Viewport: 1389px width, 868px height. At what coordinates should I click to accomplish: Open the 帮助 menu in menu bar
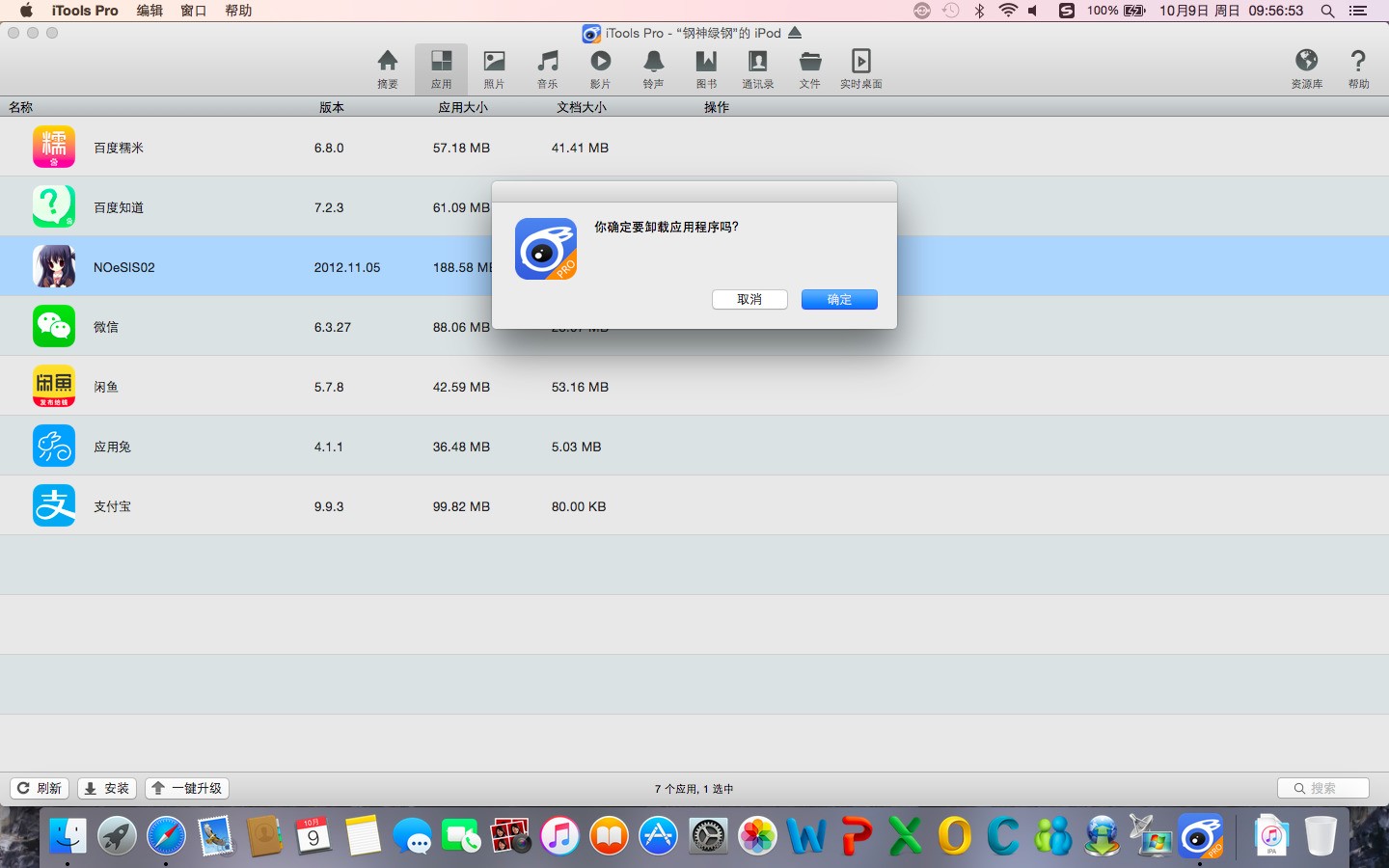tap(238, 11)
